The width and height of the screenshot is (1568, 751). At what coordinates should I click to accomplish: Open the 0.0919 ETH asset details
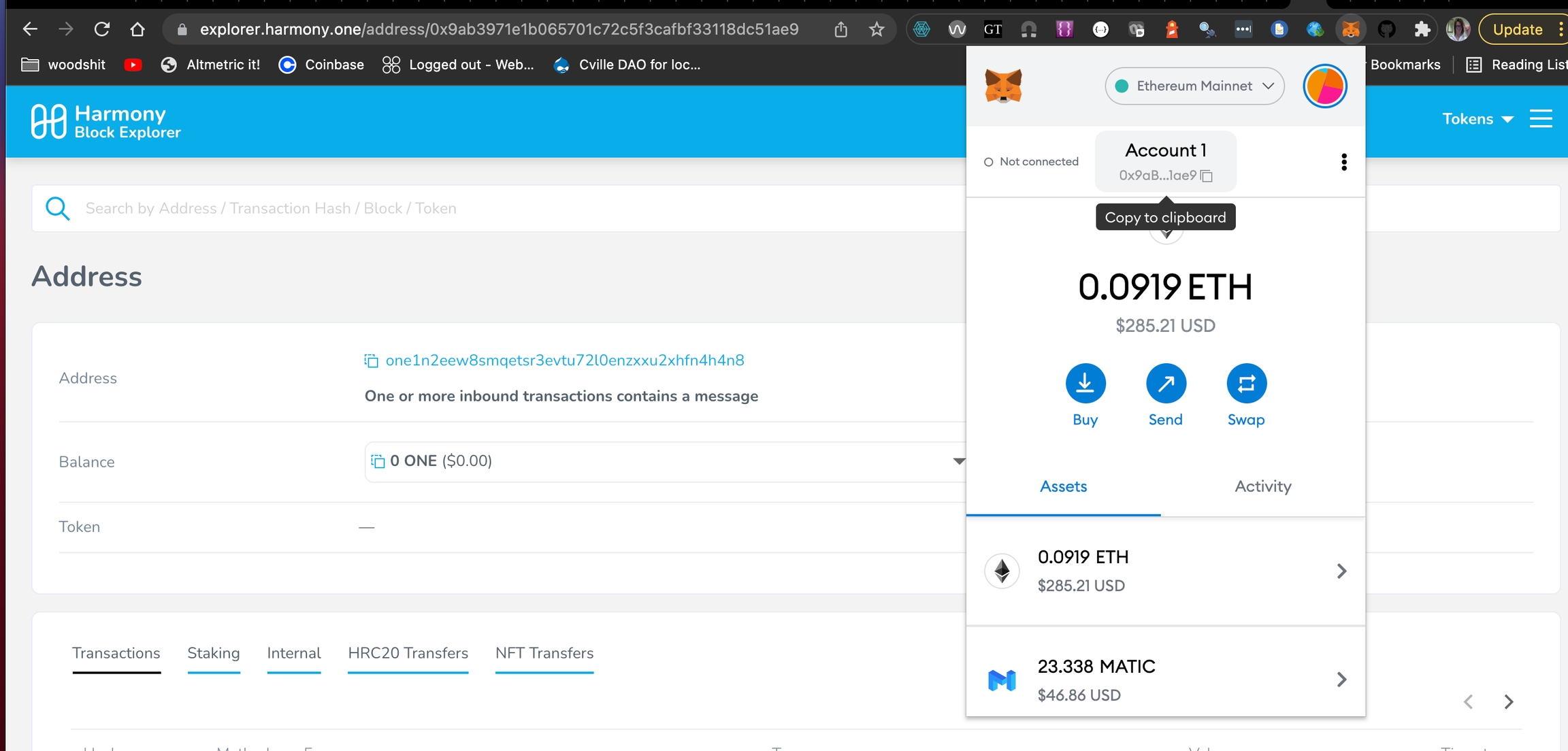(x=1165, y=571)
